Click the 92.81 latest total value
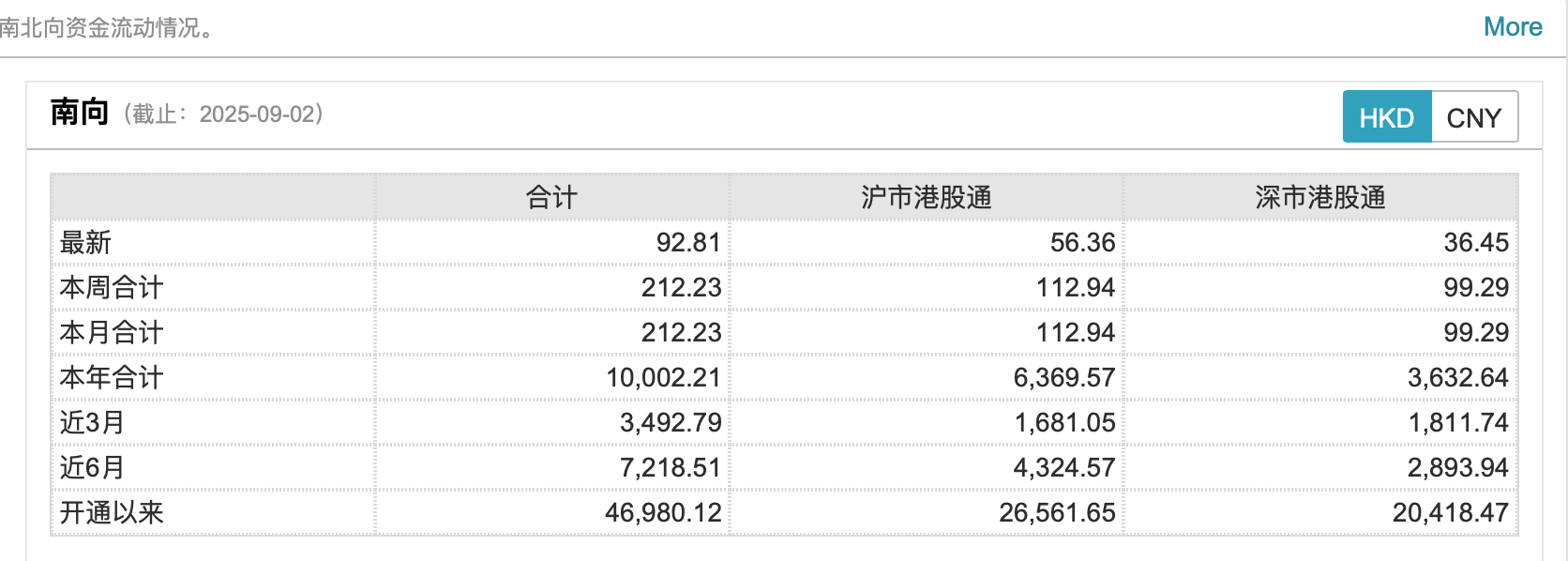Screen dimensions: 1568x561 (x=687, y=242)
